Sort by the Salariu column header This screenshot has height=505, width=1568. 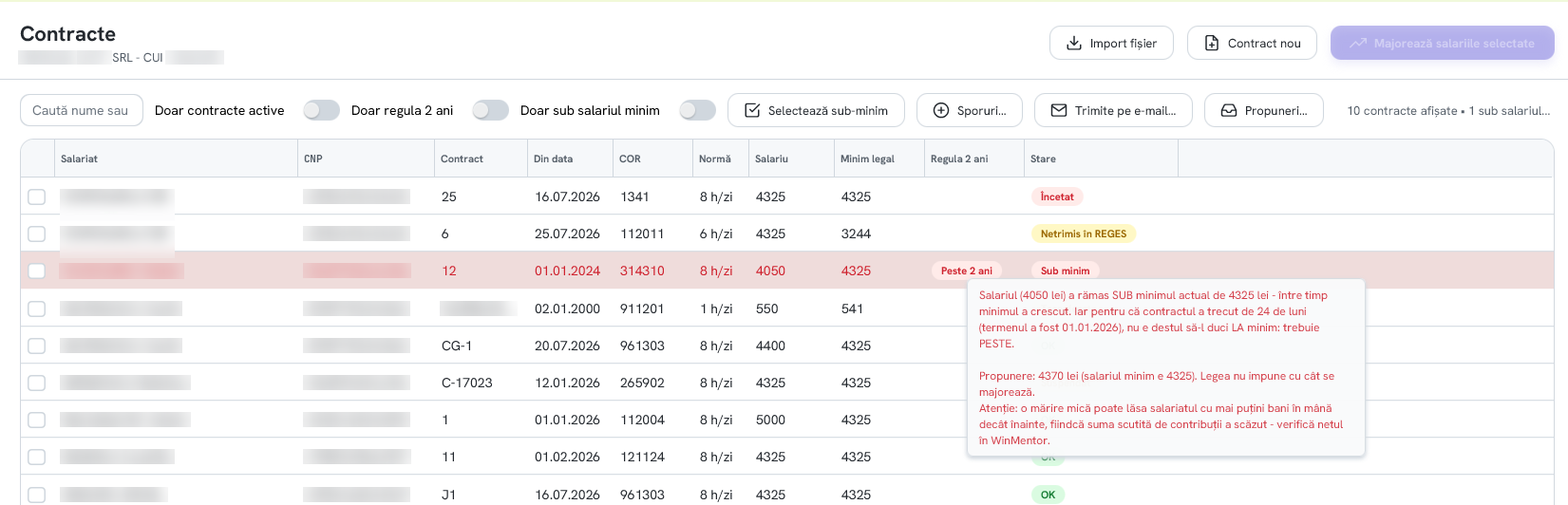[x=771, y=159]
